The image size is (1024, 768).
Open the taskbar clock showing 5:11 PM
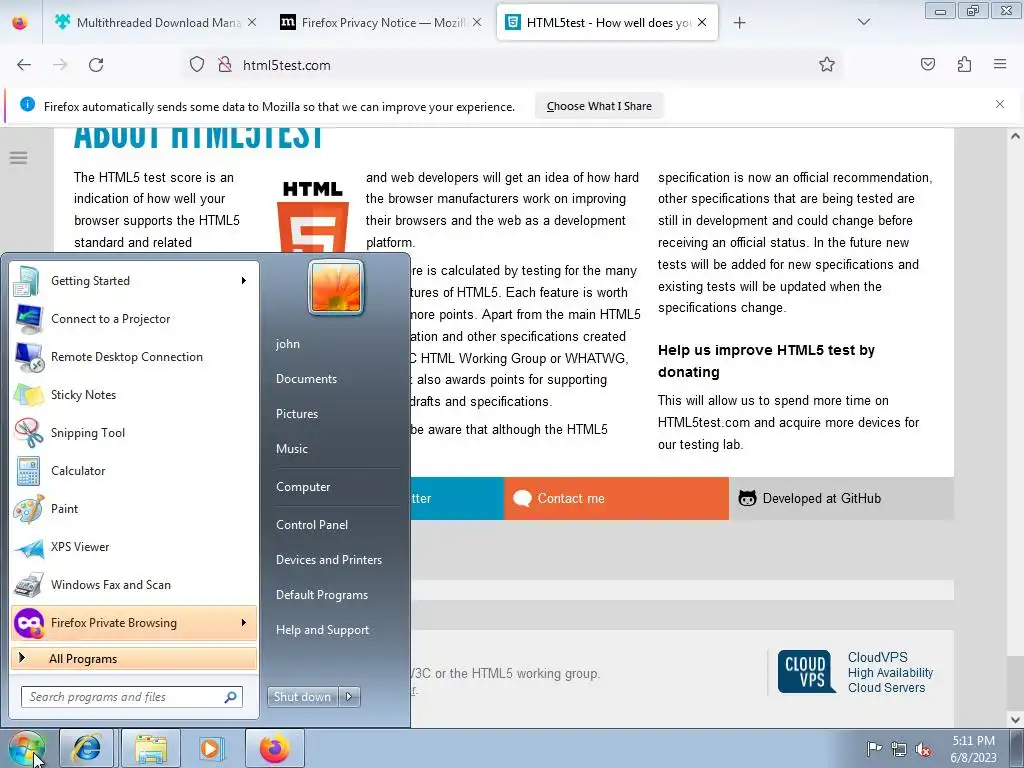pos(974,749)
